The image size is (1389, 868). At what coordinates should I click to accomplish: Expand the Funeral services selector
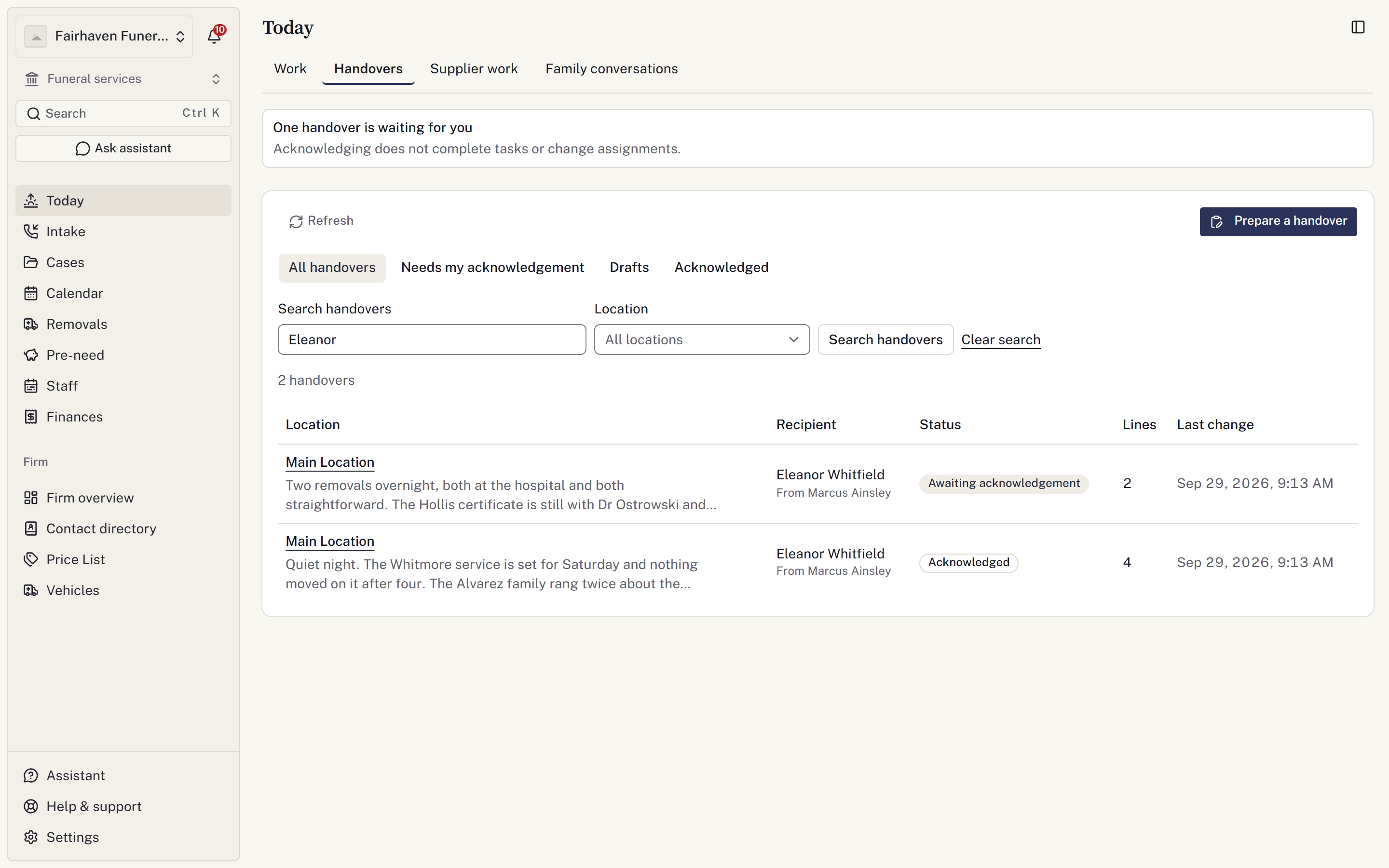click(123, 79)
